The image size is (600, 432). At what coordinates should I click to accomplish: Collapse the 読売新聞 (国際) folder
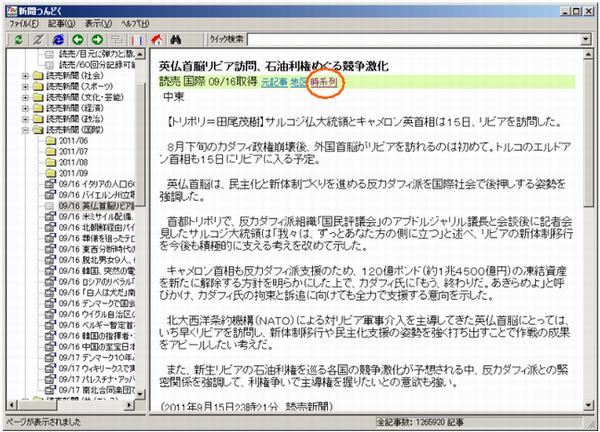pos(24,130)
